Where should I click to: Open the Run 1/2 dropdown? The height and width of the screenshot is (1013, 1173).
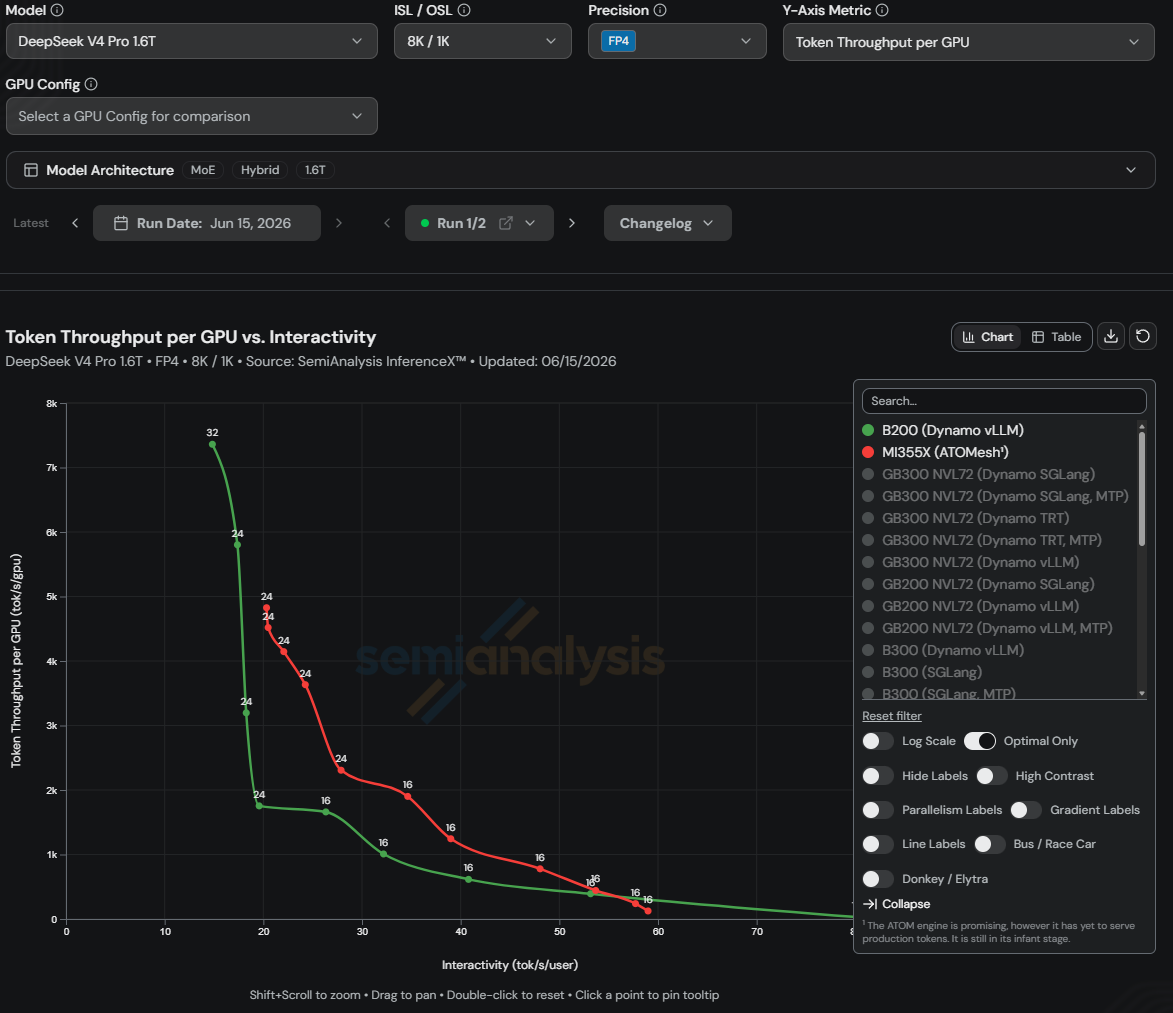click(x=479, y=224)
